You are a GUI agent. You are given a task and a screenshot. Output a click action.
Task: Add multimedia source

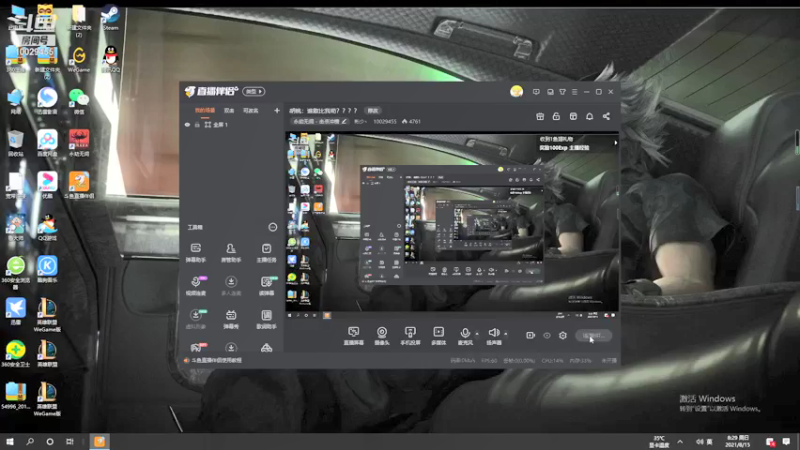438,336
